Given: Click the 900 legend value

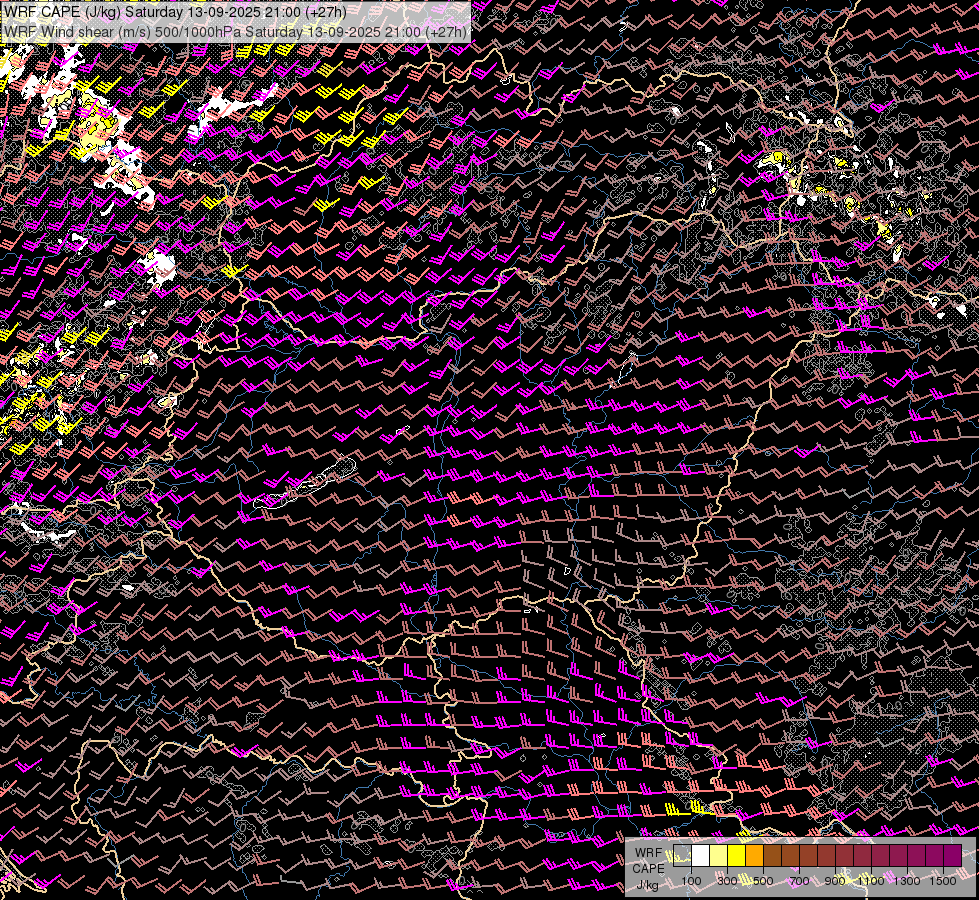Looking at the screenshot, I should coord(835,881).
